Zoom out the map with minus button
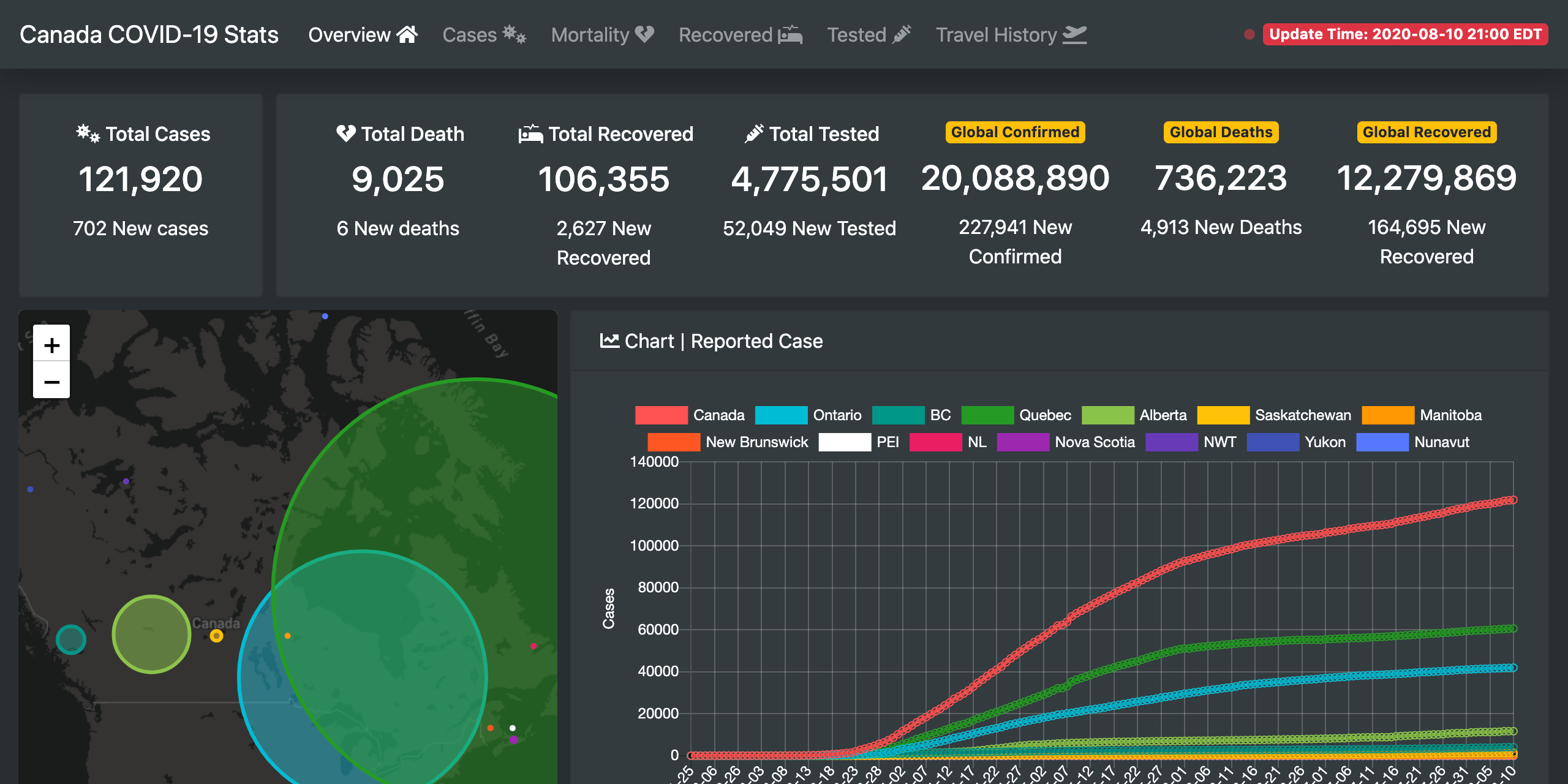 (51, 382)
